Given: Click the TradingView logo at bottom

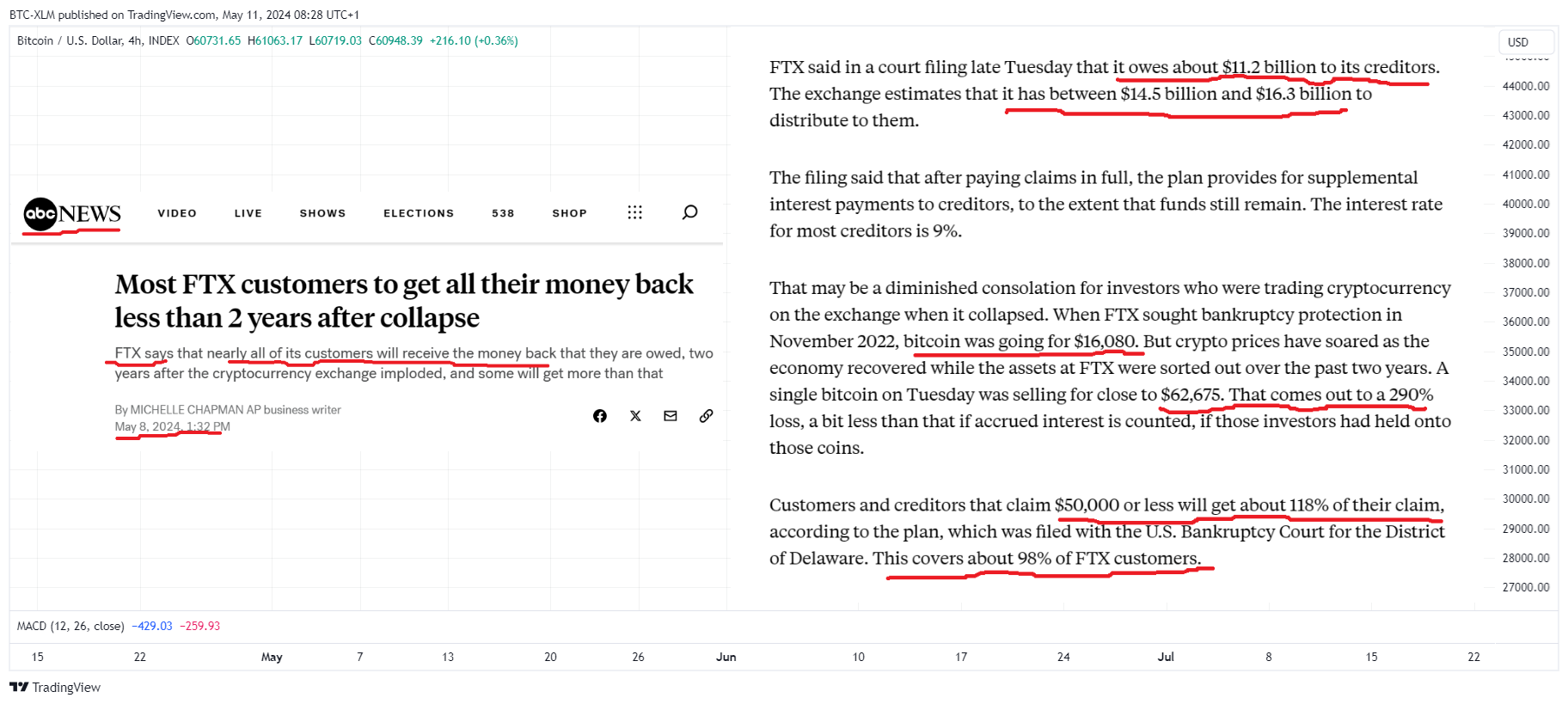Looking at the screenshot, I should 55,687.
